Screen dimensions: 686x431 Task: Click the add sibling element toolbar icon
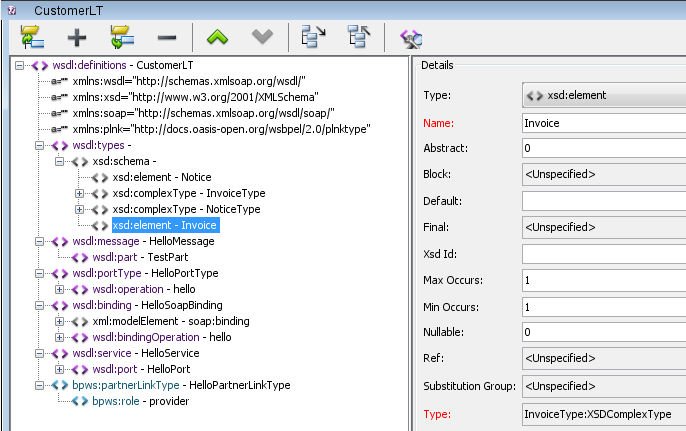click(x=32, y=37)
